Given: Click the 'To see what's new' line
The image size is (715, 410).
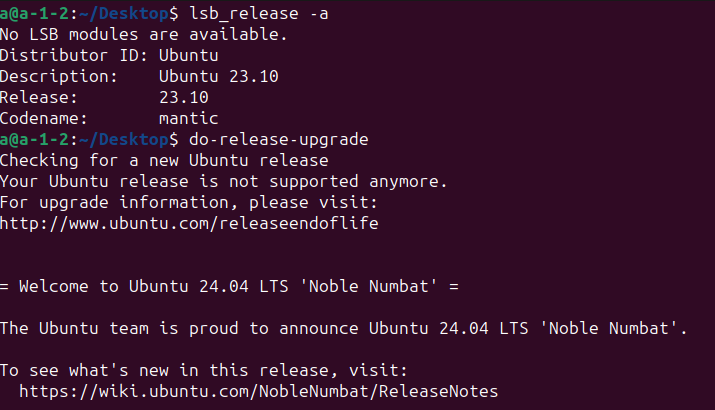Looking at the screenshot, I should tap(203, 370).
